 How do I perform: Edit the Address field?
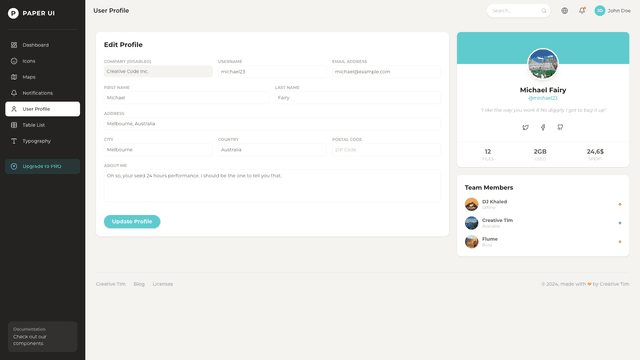[272, 124]
